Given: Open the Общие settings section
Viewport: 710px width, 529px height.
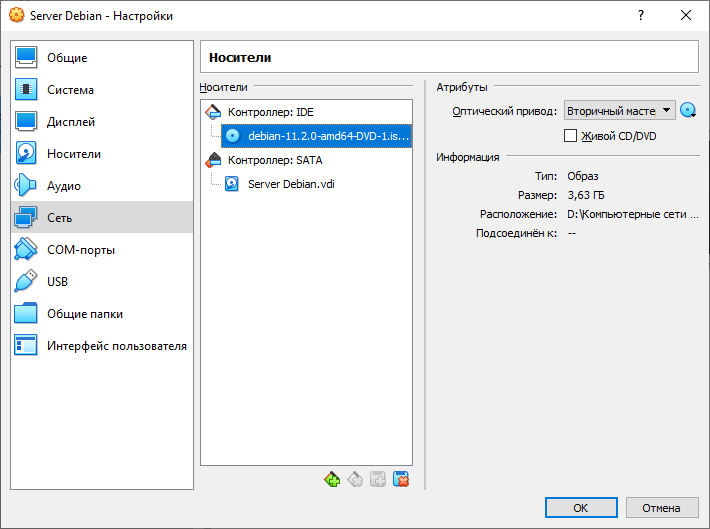Looking at the screenshot, I should pyautogui.click(x=67, y=58).
